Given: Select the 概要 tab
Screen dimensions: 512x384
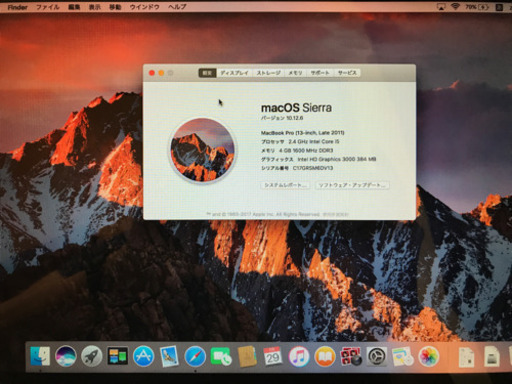Looking at the screenshot, I should pyautogui.click(x=207, y=73).
